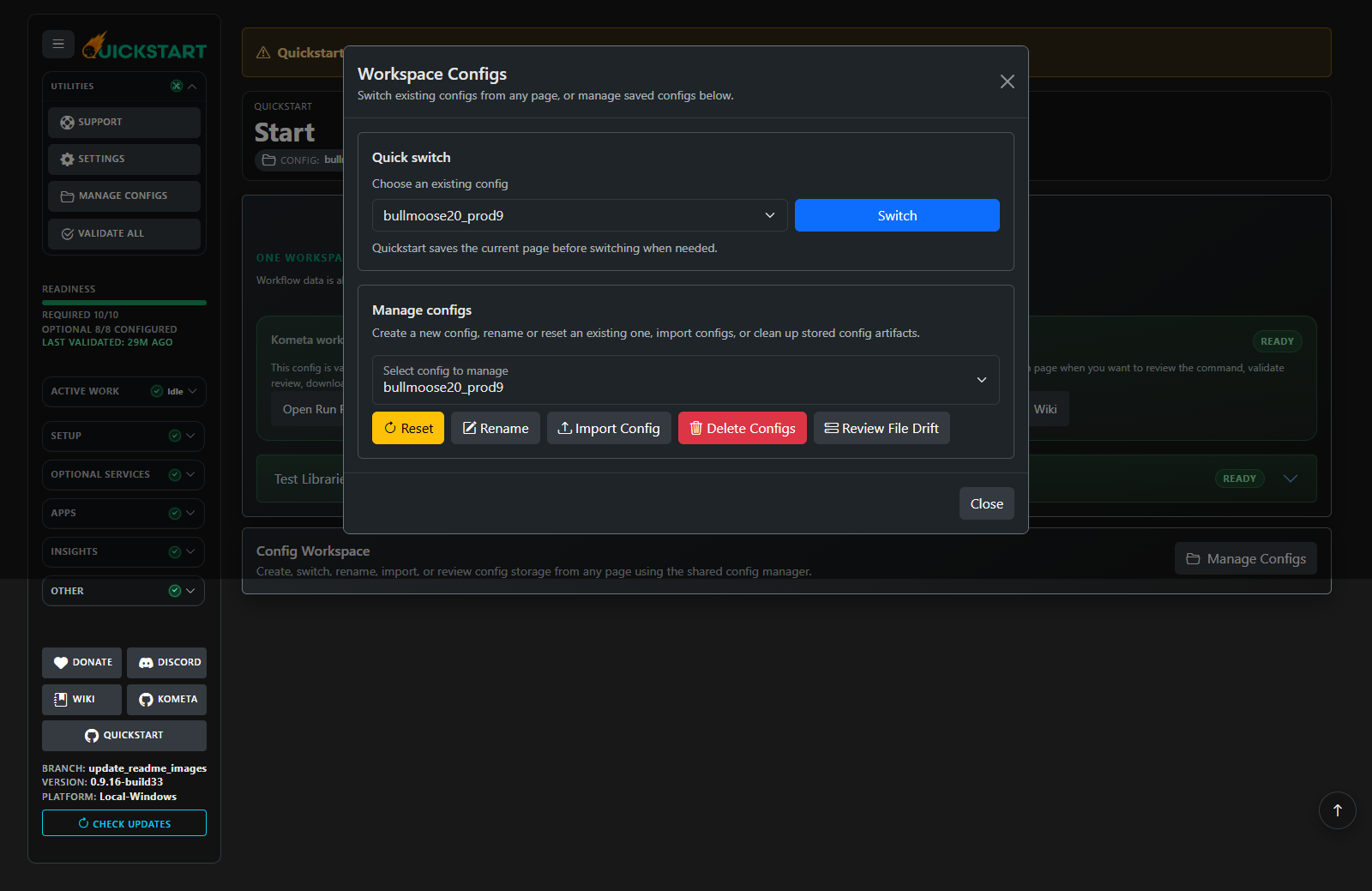Viewport: 1372px width, 891px height.
Task: Click the Other section green check icon
Action: click(x=175, y=590)
